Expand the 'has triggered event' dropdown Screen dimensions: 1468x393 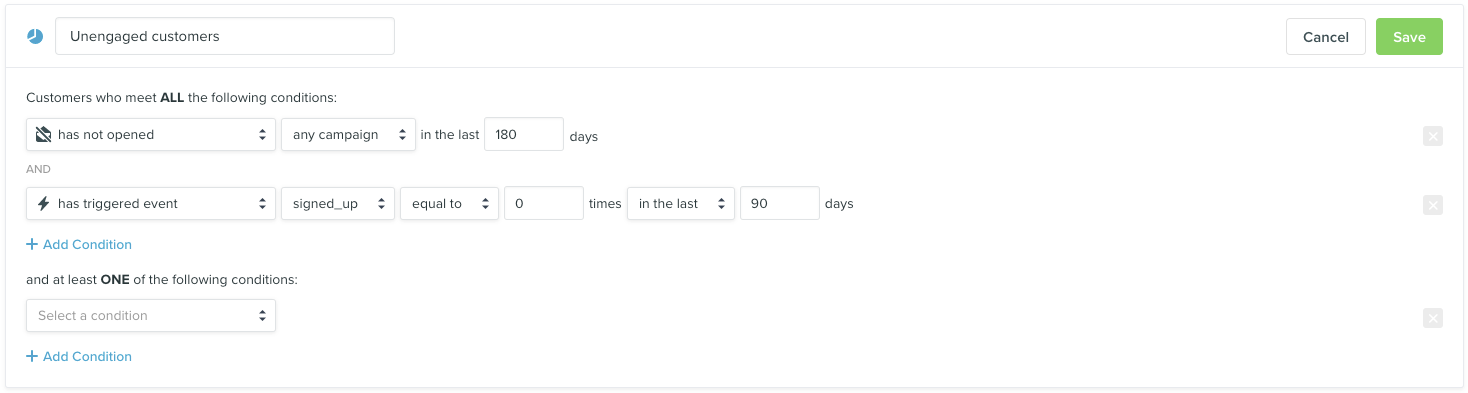pyautogui.click(x=151, y=203)
